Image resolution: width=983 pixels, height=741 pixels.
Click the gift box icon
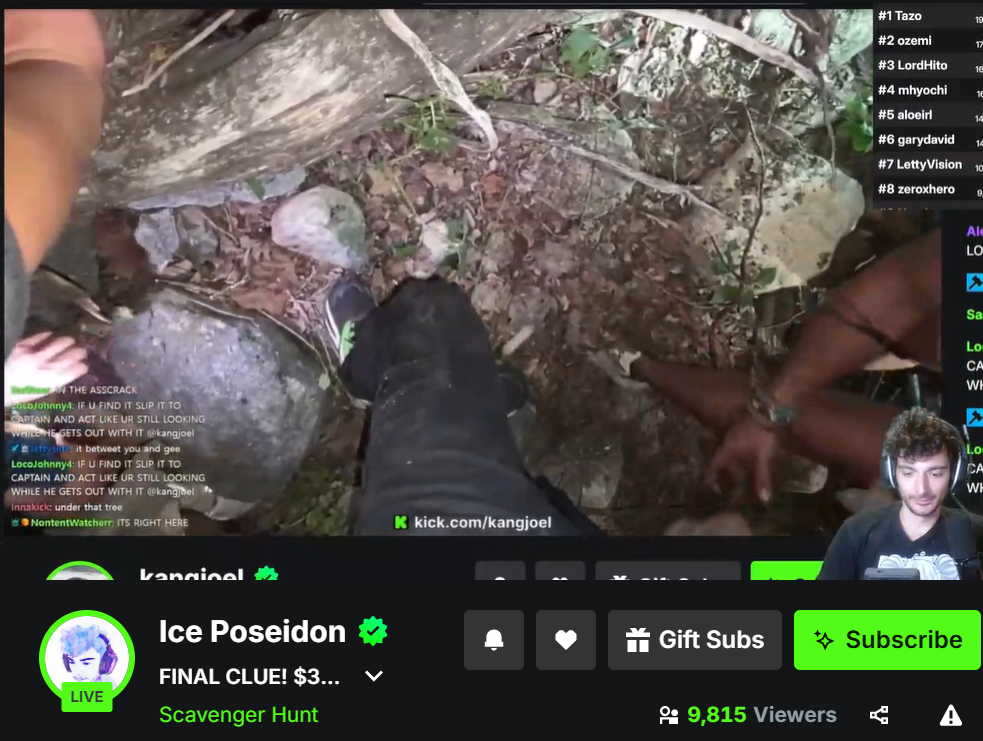pyautogui.click(x=638, y=640)
